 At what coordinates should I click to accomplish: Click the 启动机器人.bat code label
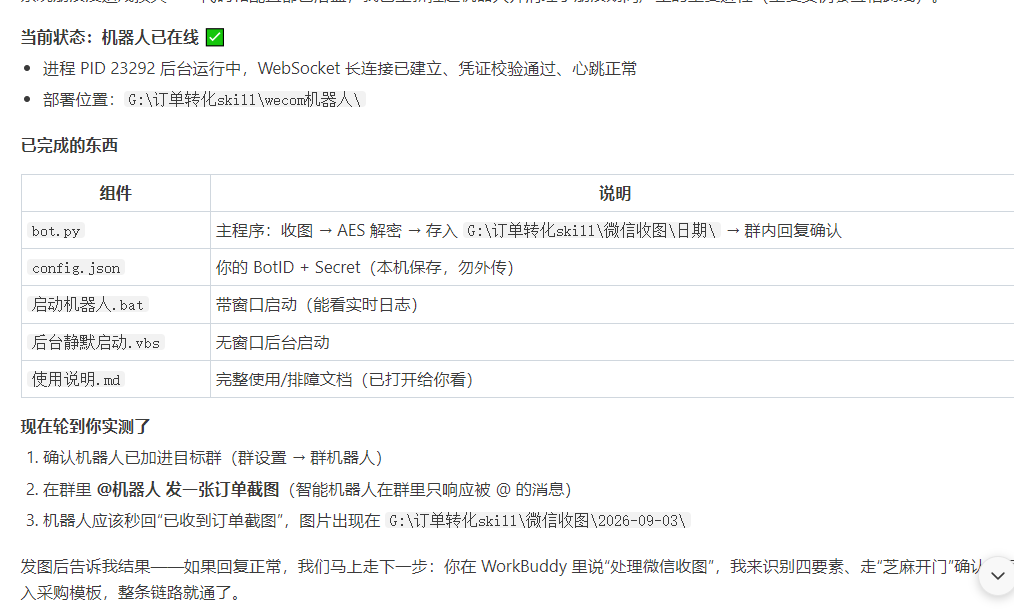coord(88,305)
